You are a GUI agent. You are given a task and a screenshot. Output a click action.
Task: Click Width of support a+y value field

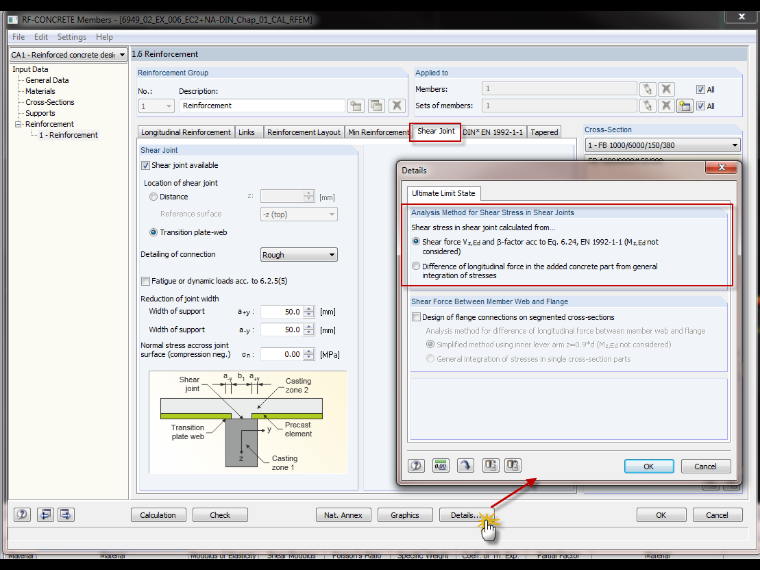[x=282, y=312]
